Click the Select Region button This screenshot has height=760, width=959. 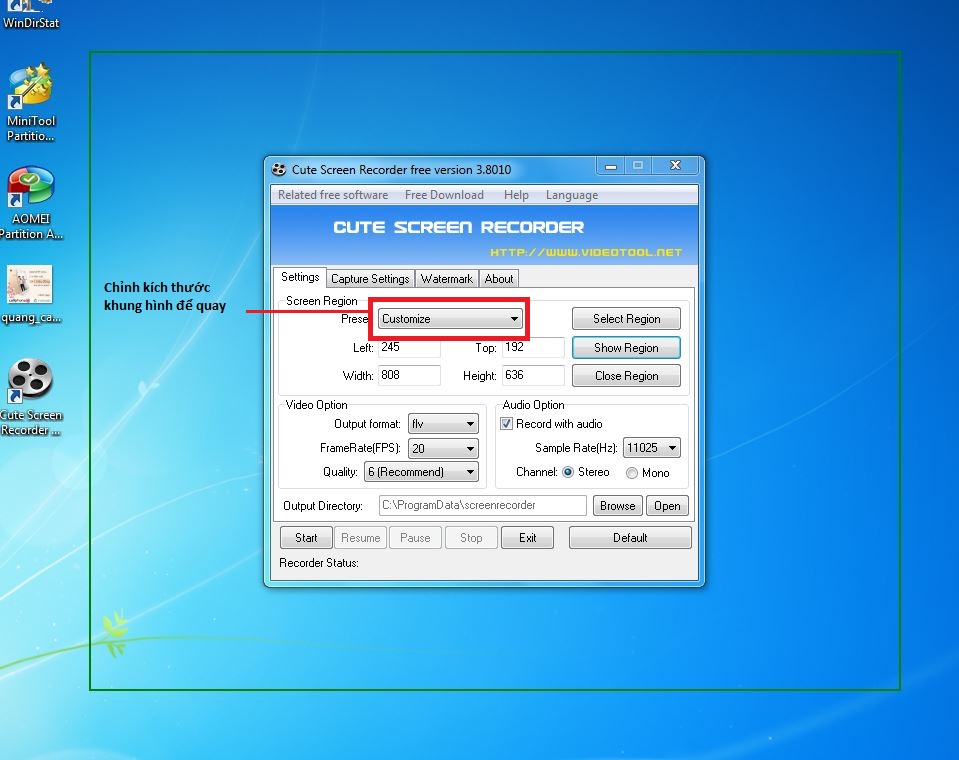pyautogui.click(x=626, y=319)
